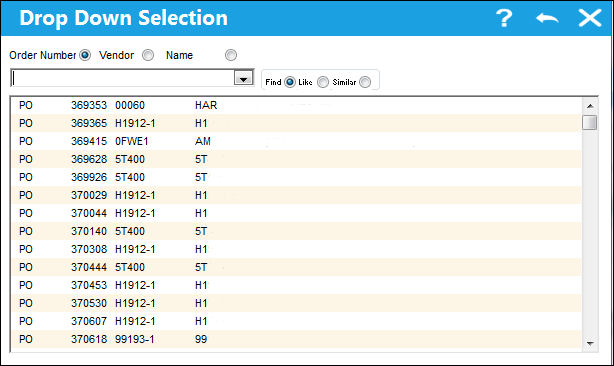Screen dimensions: 614x366
Task: Click vendor code 0FWE1
Action: 132,141
